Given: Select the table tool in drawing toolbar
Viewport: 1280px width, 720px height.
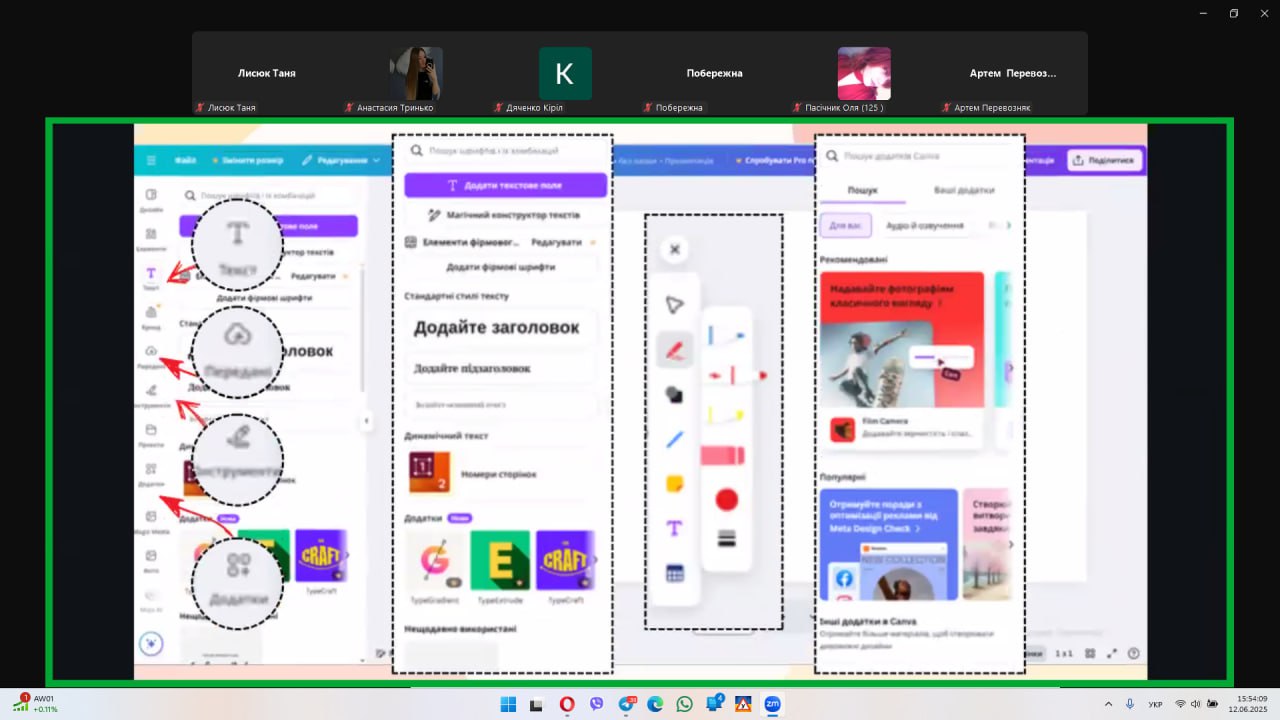Looking at the screenshot, I should pos(675,574).
